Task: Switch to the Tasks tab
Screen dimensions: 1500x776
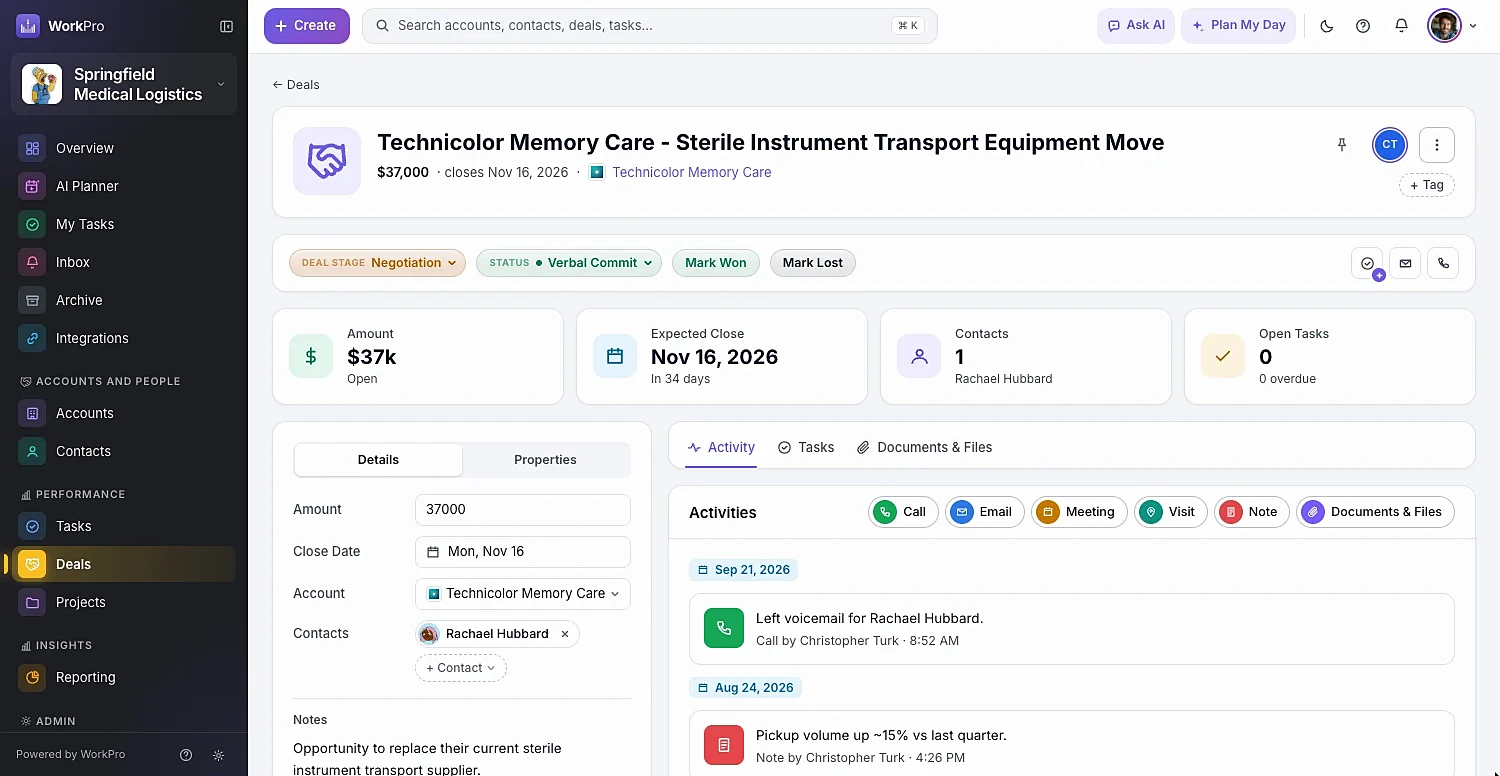Action: click(x=806, y=447)
